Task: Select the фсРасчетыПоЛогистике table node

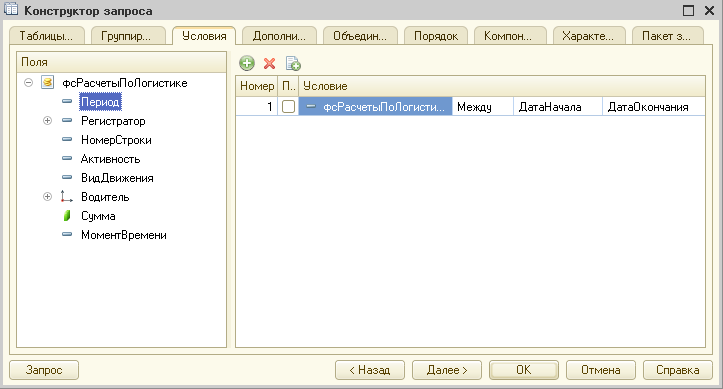Action: 125,83
